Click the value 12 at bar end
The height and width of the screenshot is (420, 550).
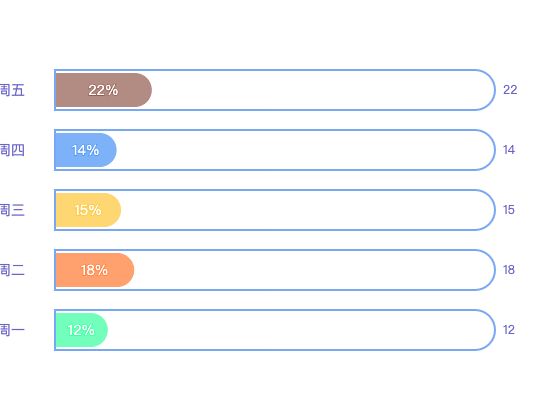point(509,330)
